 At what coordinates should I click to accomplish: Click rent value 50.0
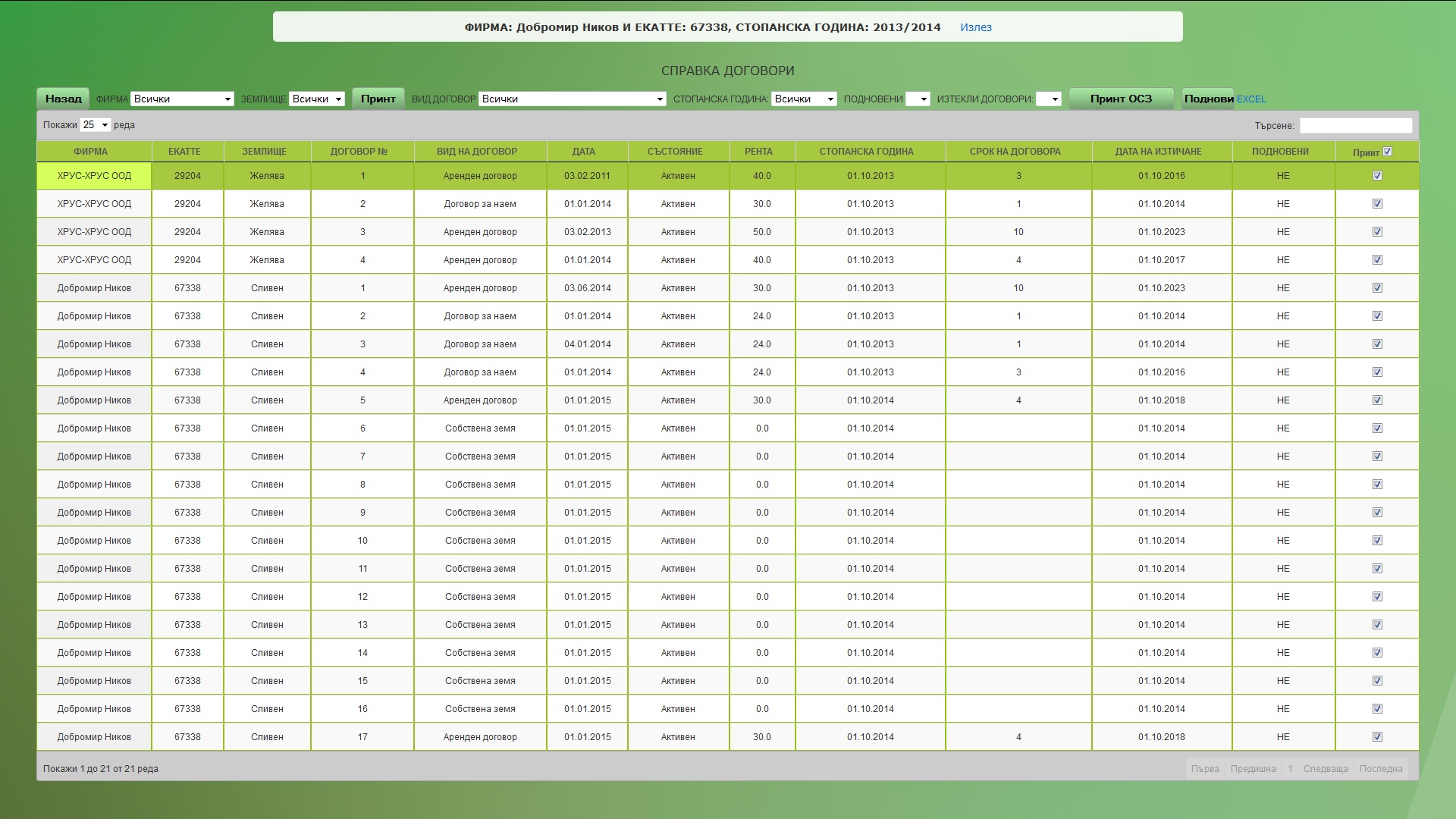(x=762, y=232)
